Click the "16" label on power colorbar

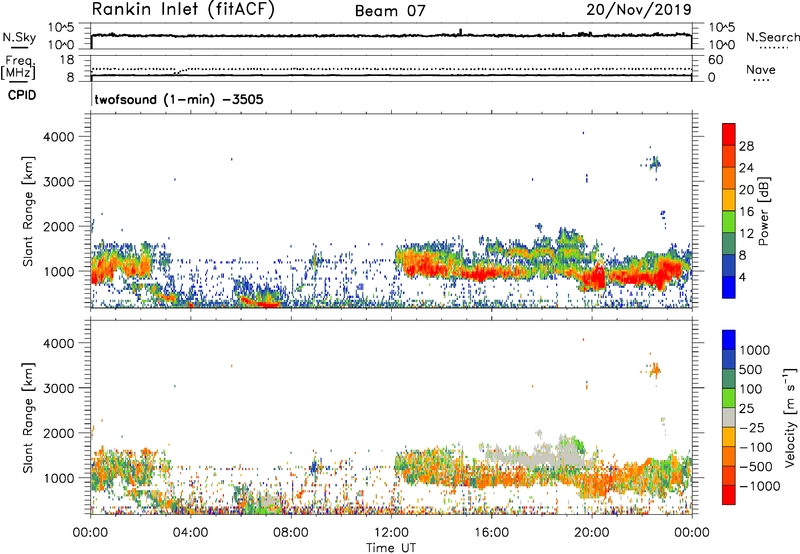point(746,212)
